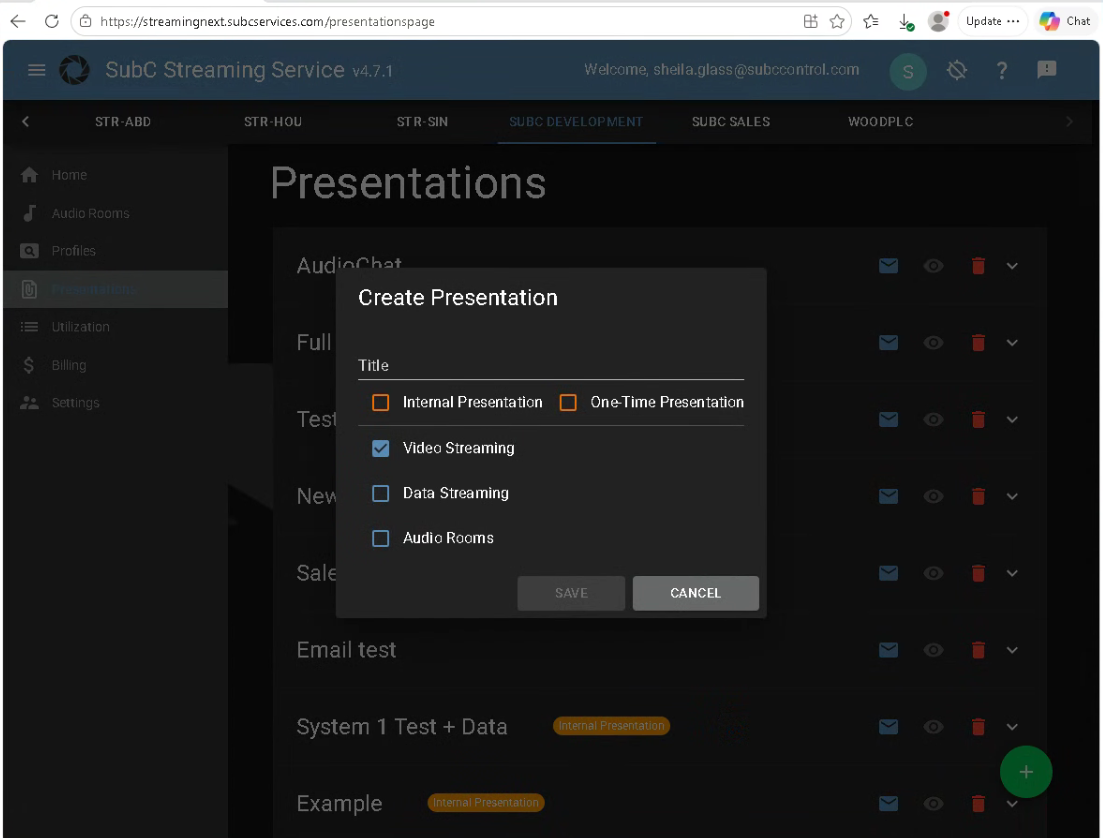
Task: Click the mail icon in the Full row
Action: coord(888,343)
